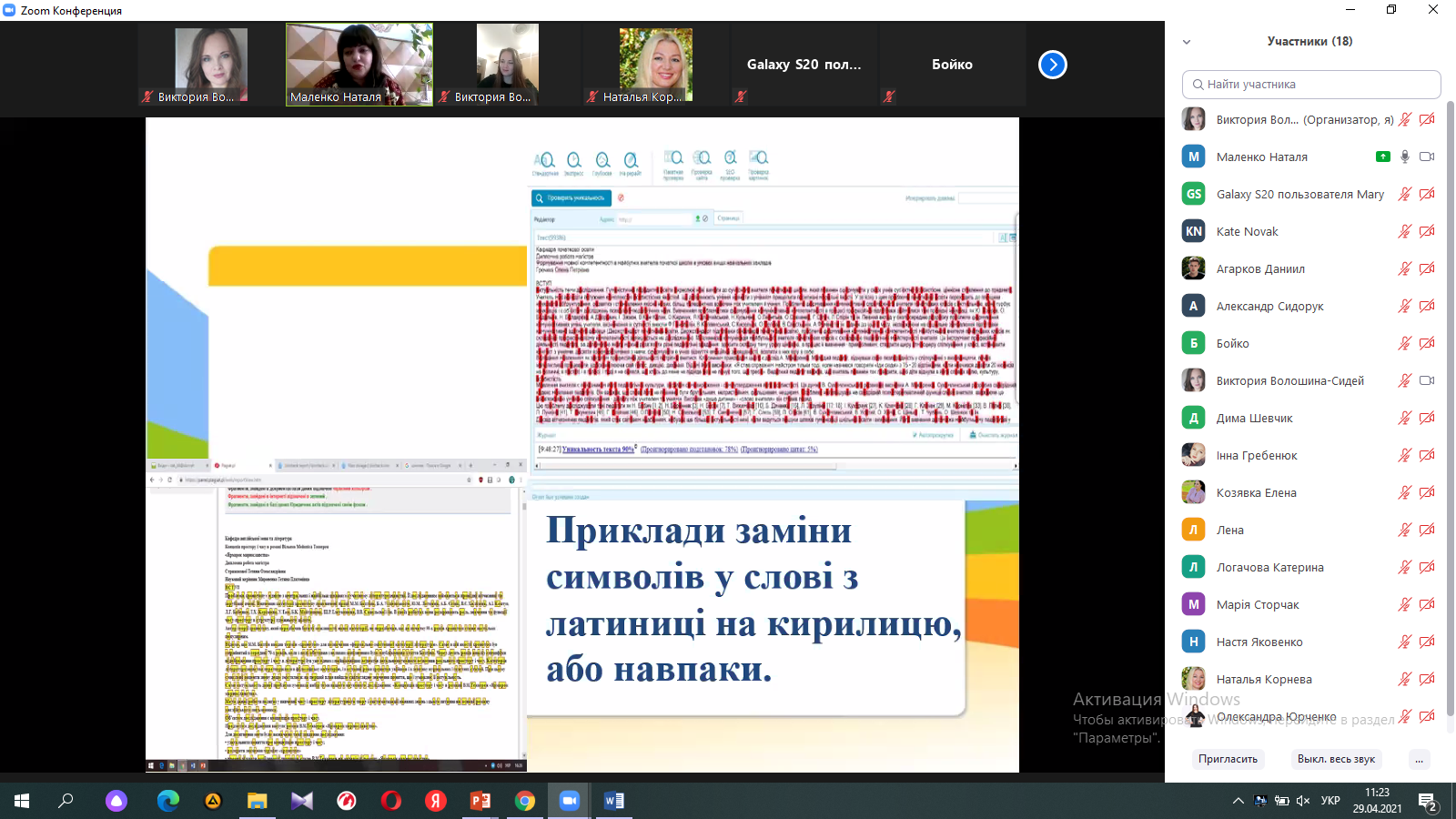Viewport: 1456px width, 819px height.
Task: Open the more options ellipsis button
Action: pos(1419,759)
